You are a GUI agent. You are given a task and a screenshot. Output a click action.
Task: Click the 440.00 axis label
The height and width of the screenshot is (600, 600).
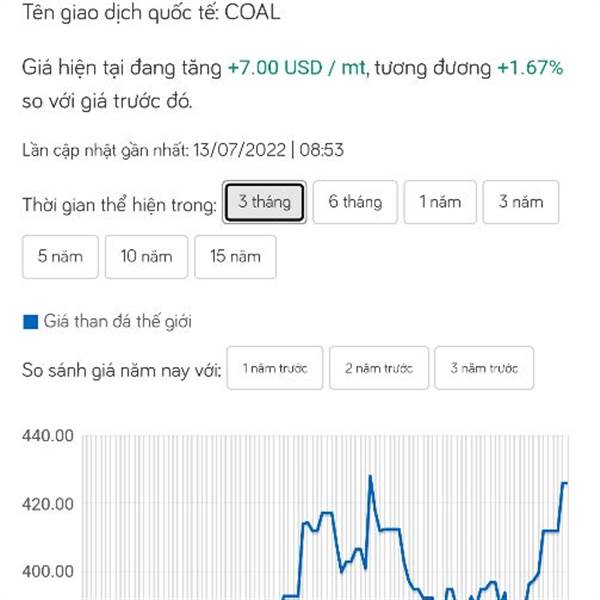[x=48, y=436]
